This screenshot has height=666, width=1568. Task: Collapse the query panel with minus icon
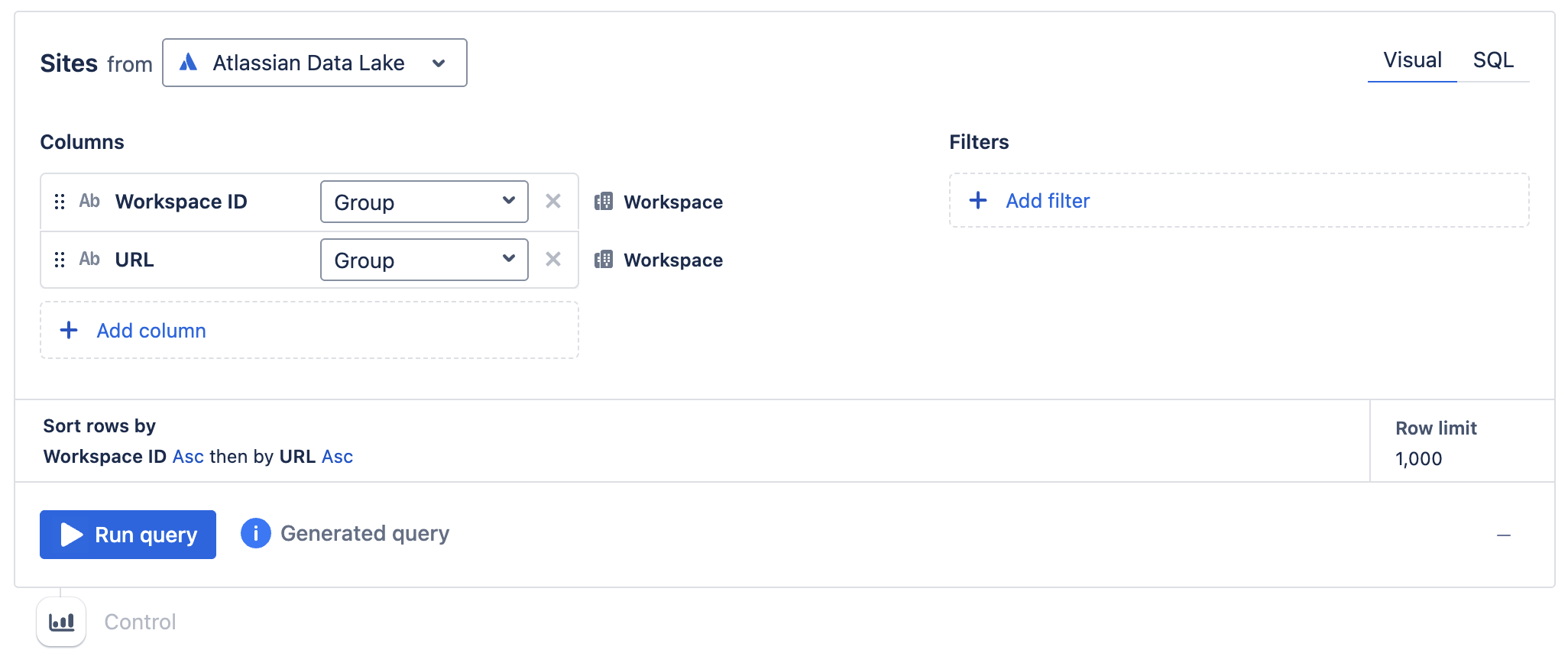click(x=1504, y=535)
